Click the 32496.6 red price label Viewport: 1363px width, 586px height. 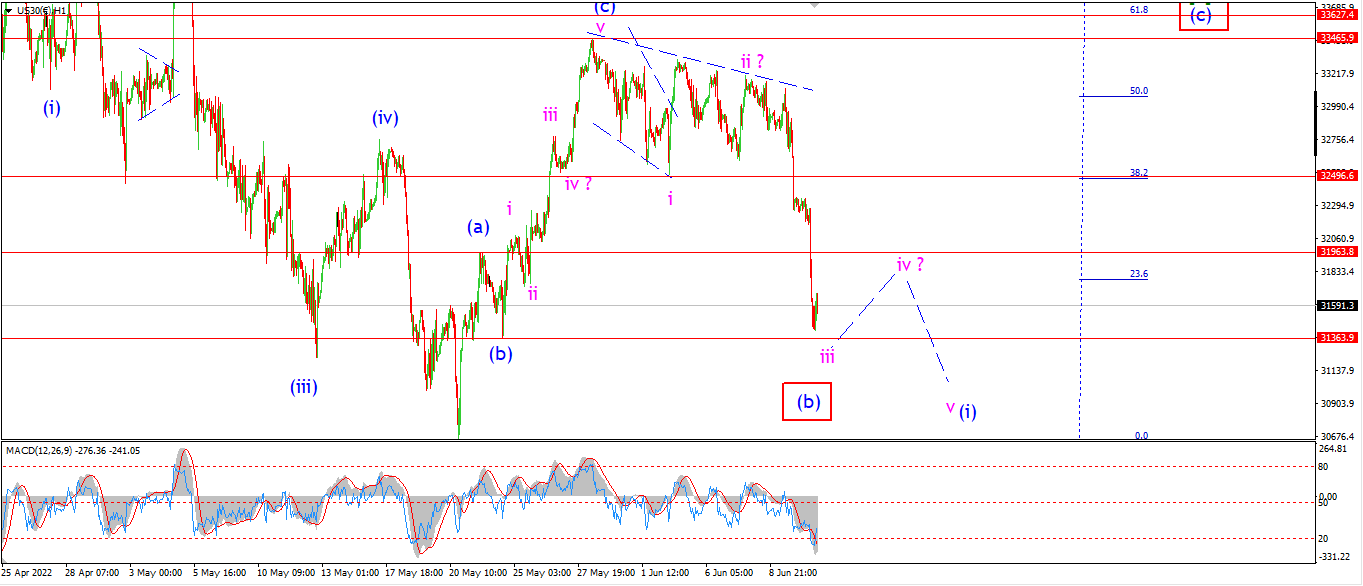[1338, 175]
